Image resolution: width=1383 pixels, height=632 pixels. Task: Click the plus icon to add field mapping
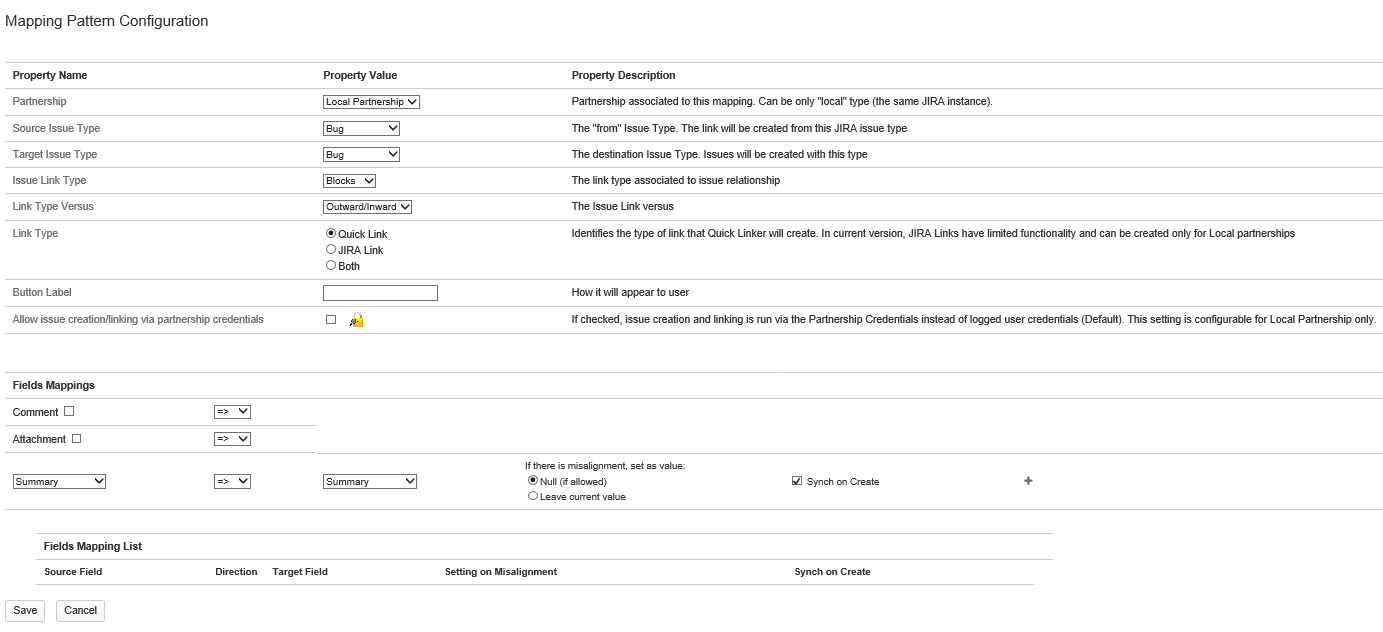click(1028, 481)
